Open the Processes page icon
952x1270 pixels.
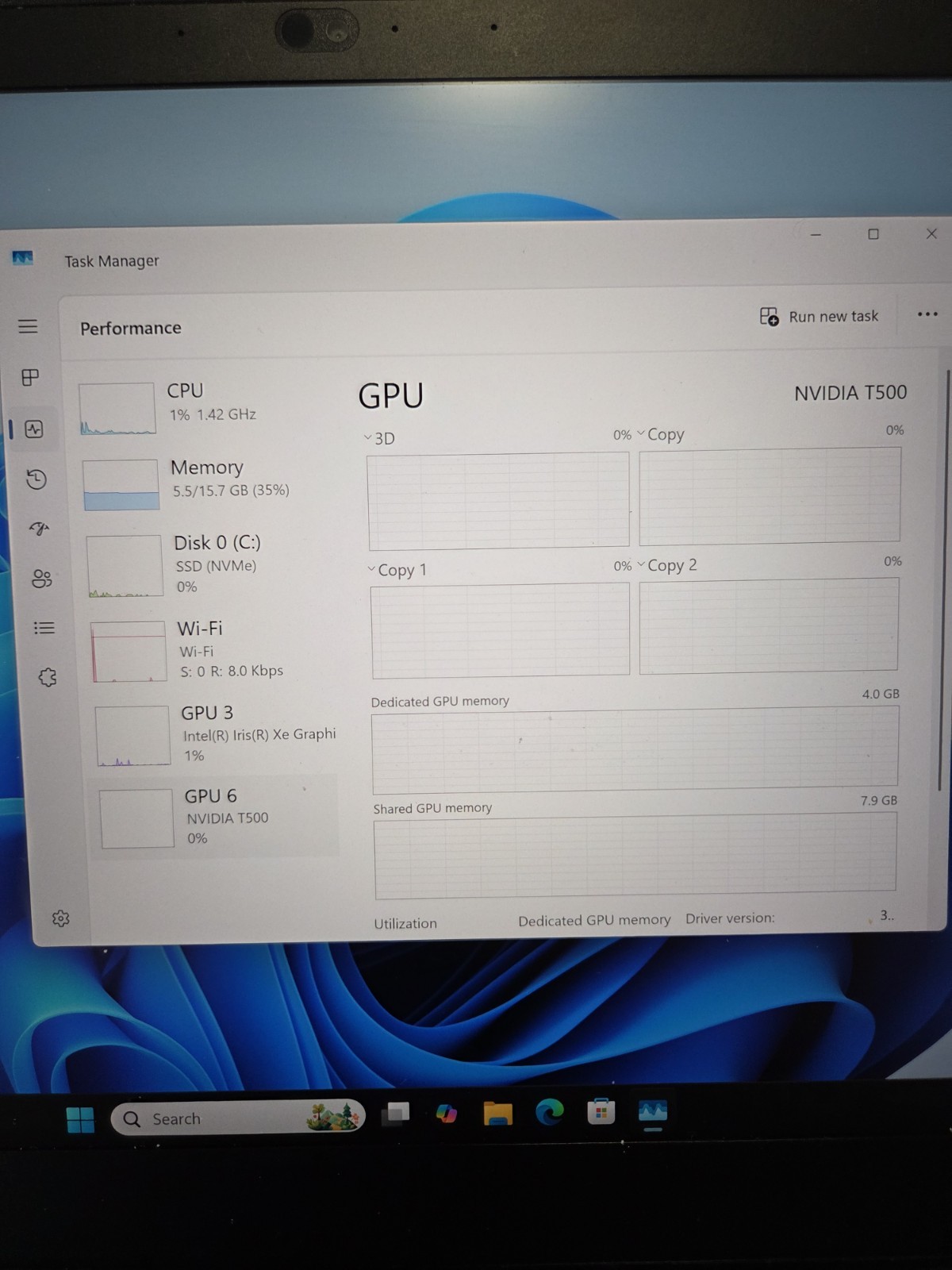click(30, 377)
